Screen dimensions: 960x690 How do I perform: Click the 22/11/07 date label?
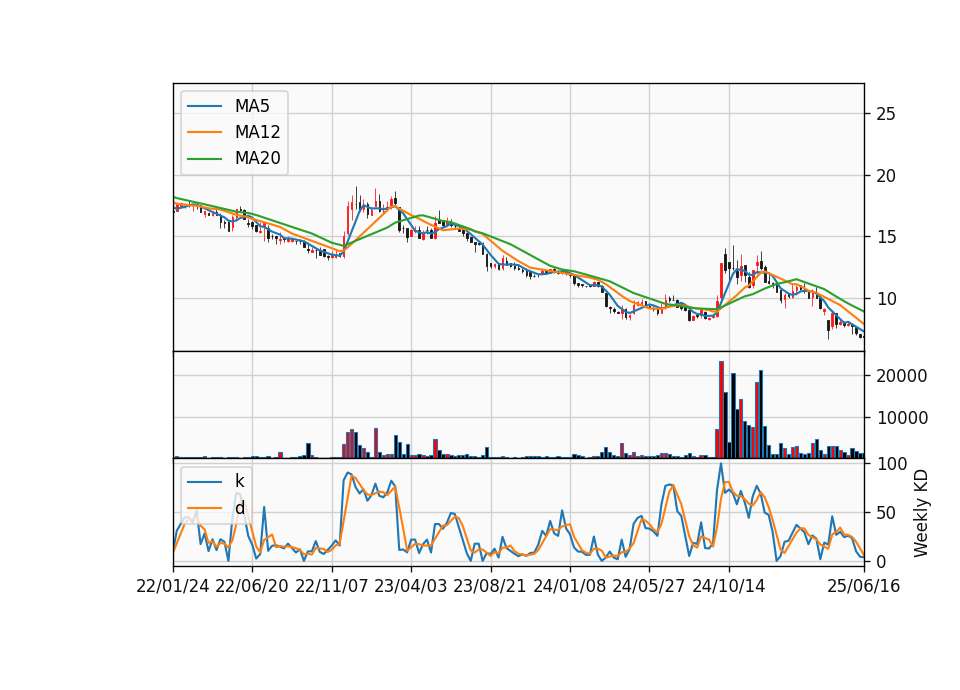pyautogui.click(x=332, y=586)
